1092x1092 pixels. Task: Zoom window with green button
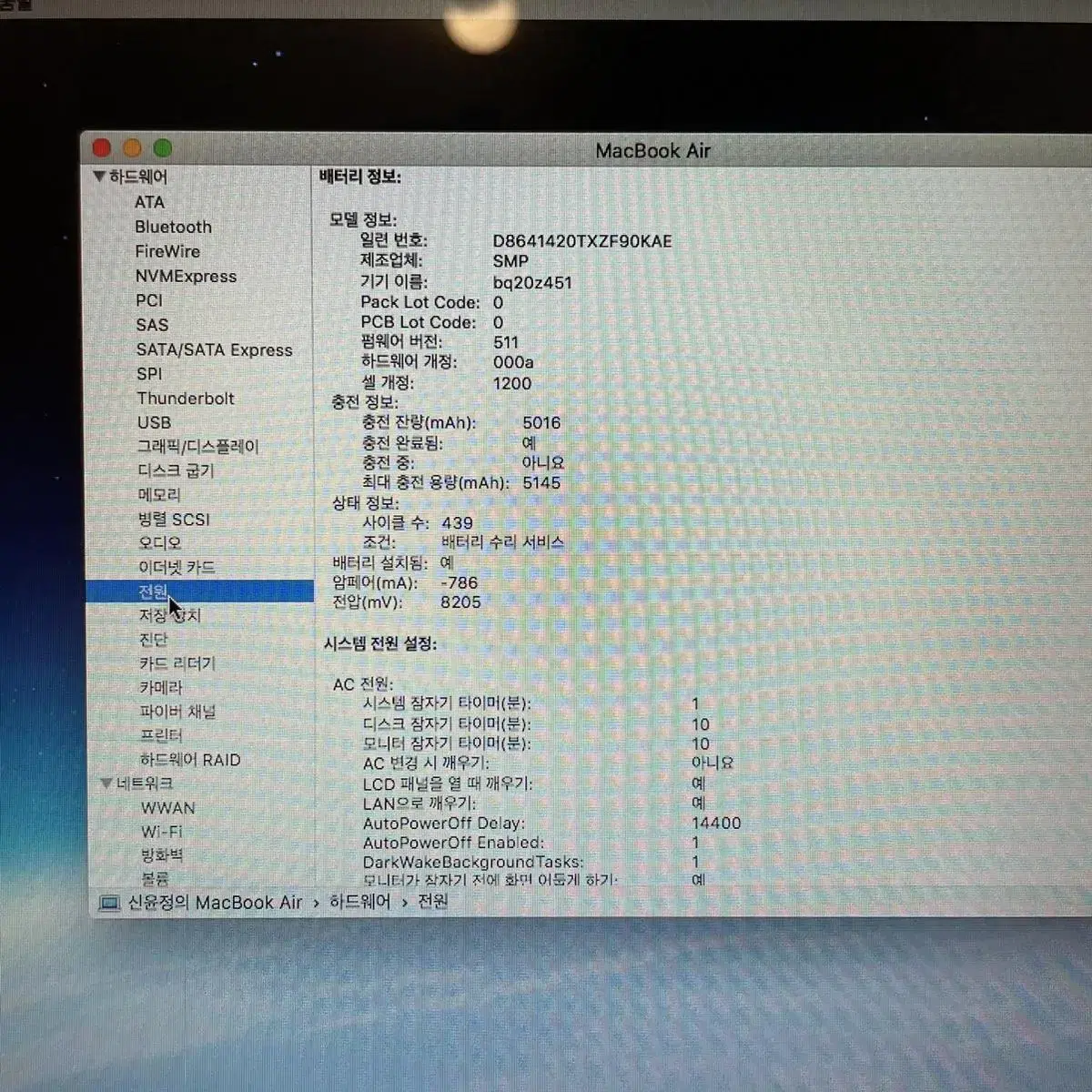point(163,148)
